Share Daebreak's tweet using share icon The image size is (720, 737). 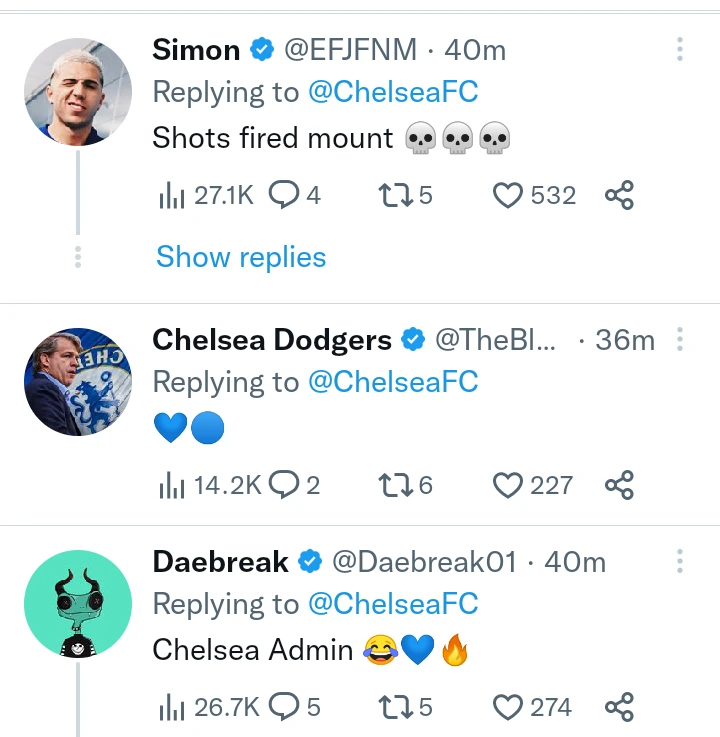click(x=619, y=708)
